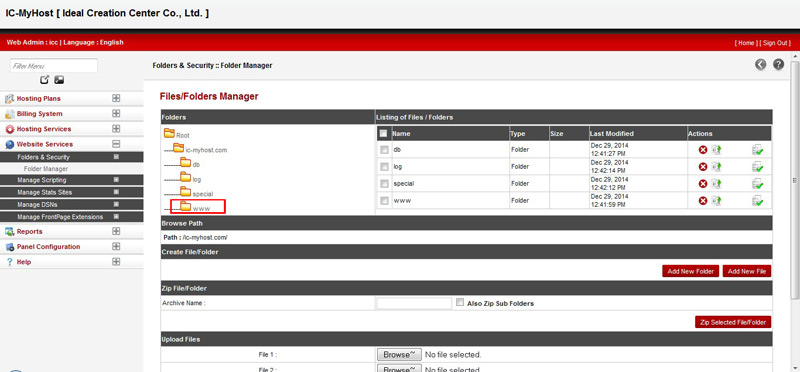This screenshot has height=372, width=800.
Task: Click the 'www' name in file listing
Action: [402, 201]
